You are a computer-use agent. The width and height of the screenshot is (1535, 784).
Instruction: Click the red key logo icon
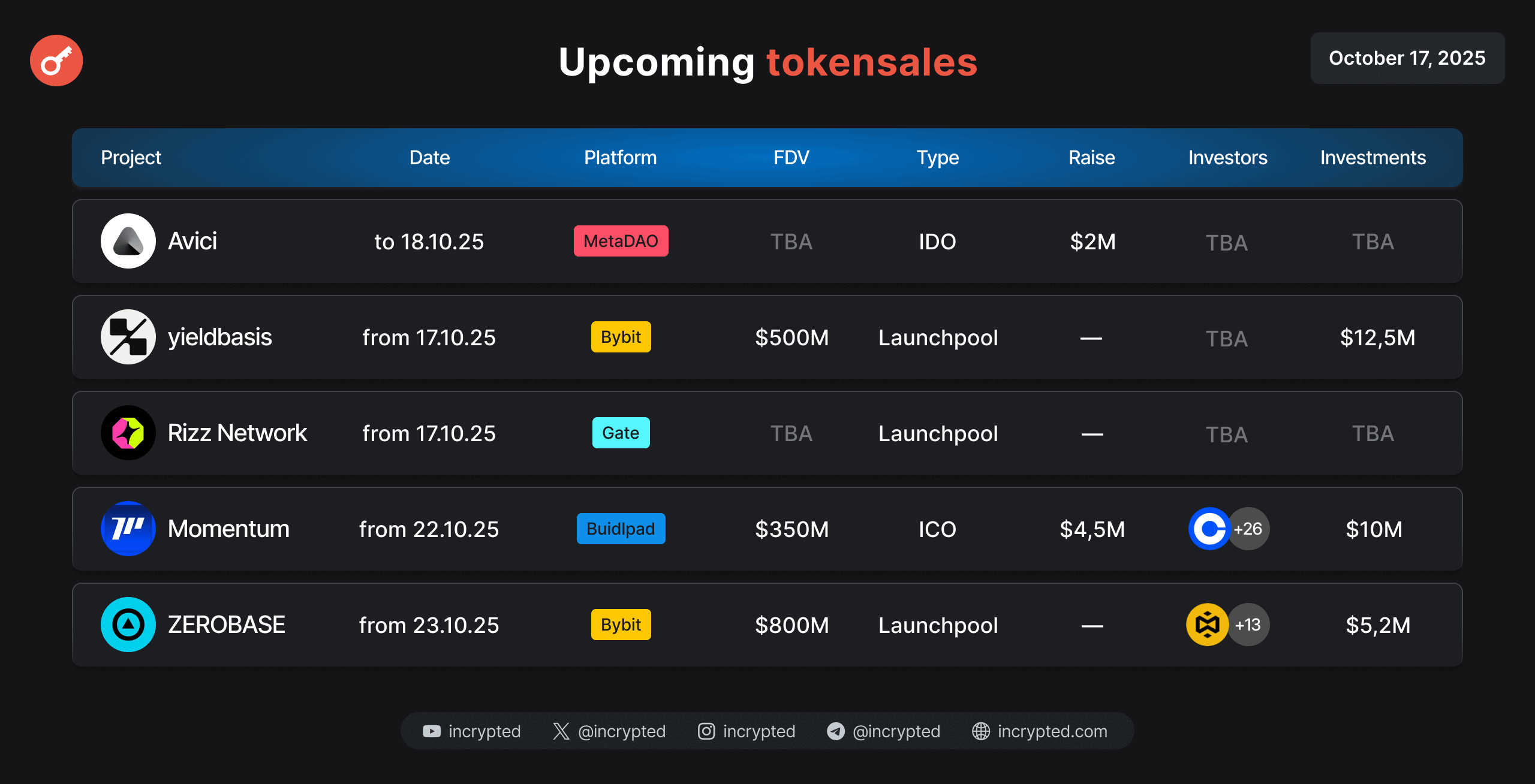click(x=56, y=61)
